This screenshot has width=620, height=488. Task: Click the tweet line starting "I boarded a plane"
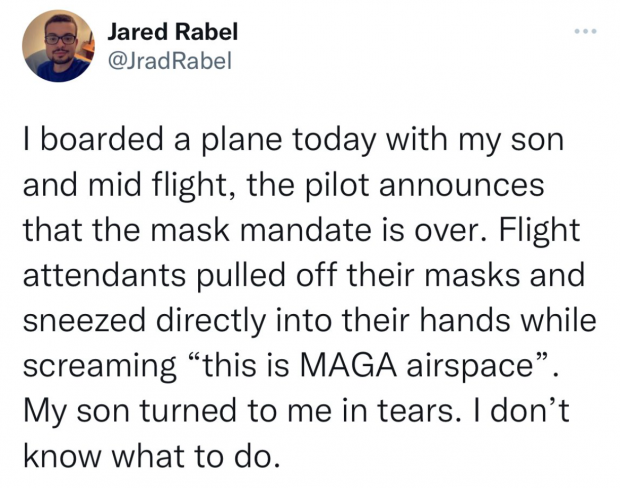(293, 141)
